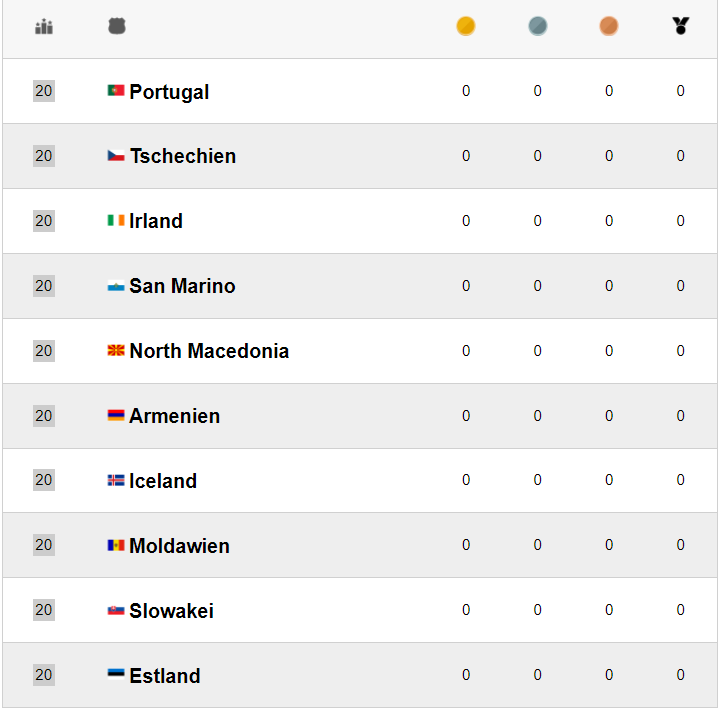721x711 pixels.
Task: Click the total medals header icon
Action: click(x=681, y=27)
